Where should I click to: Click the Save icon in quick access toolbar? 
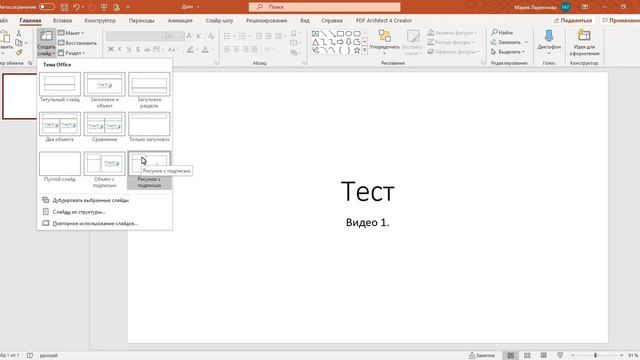click(64, 7)
